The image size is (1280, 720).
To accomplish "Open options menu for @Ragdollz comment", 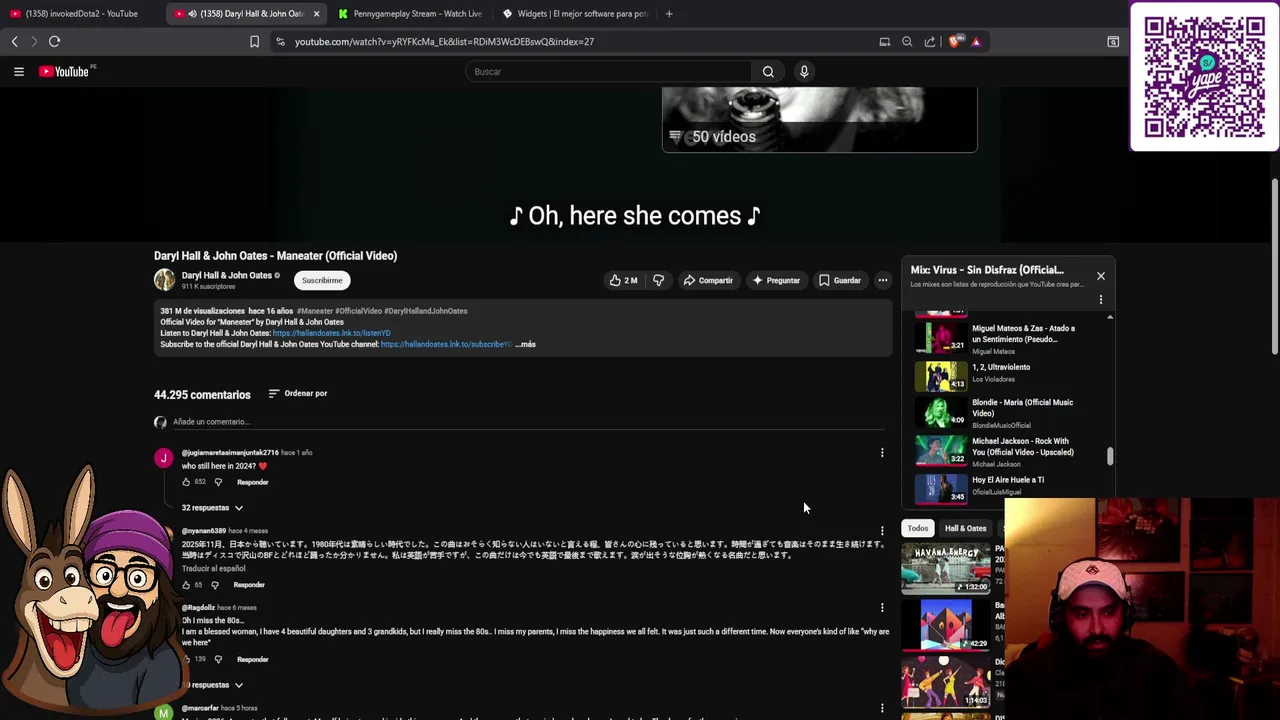I will (x=882, y=607).
